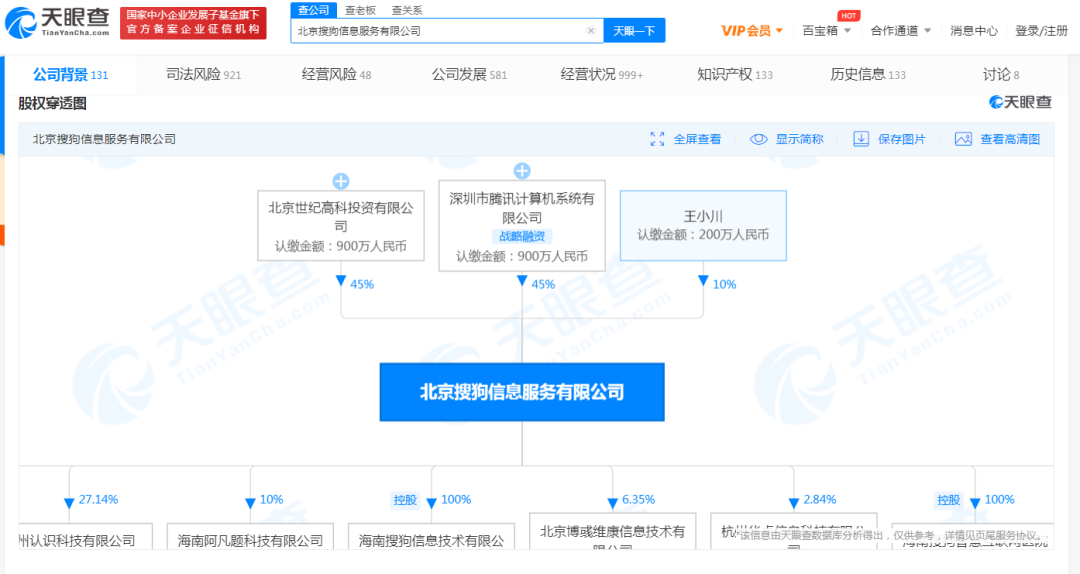Click the company name search input field

[441, 30]
